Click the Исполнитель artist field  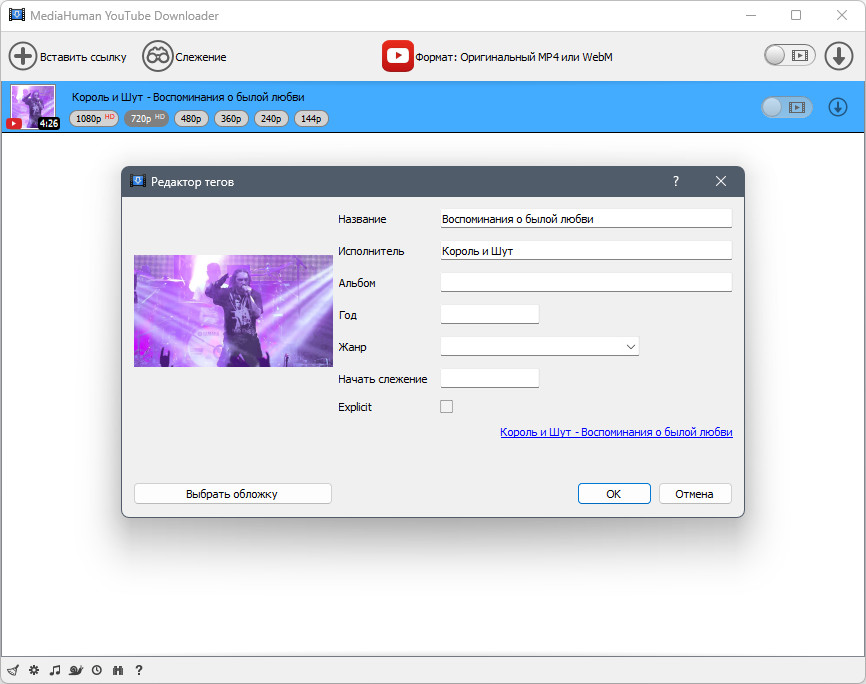coord(586,250)
